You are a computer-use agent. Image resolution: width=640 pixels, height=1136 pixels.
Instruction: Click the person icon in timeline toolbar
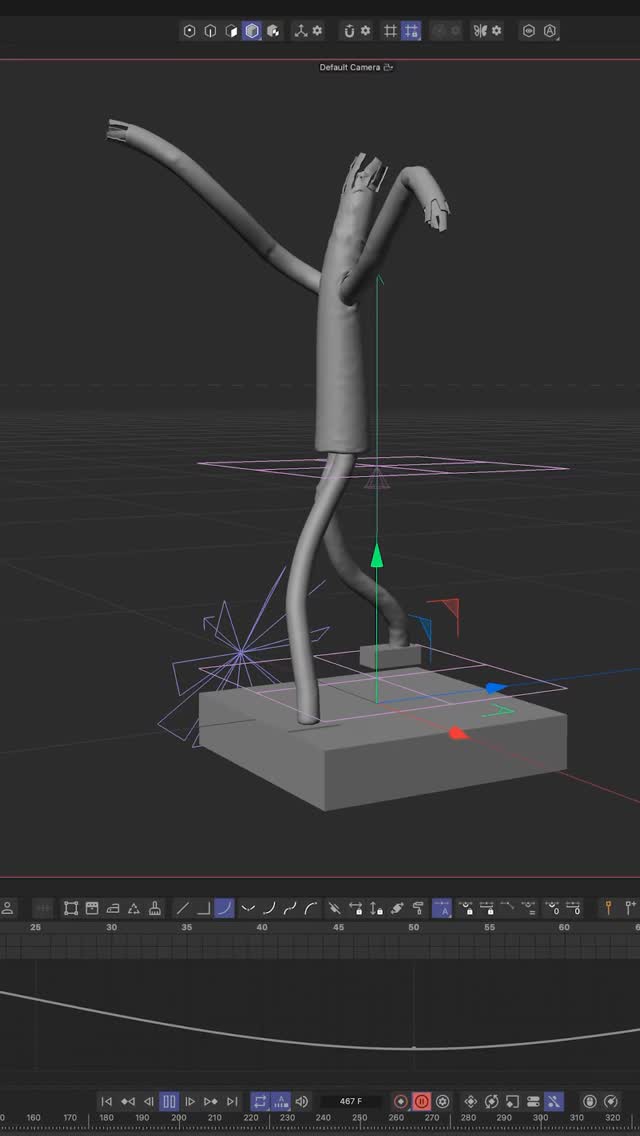point(7,908)
